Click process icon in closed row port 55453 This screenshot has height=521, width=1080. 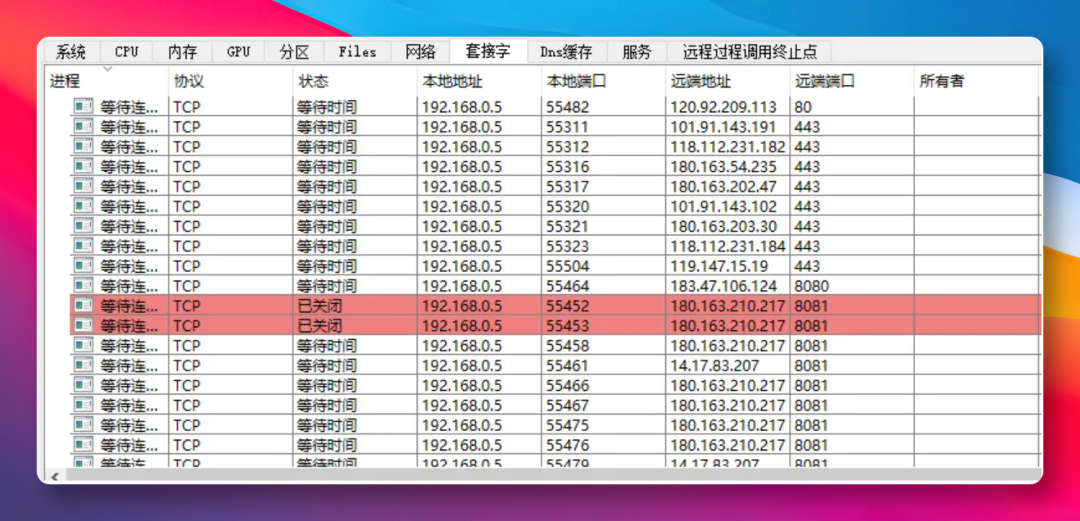tap(83, 325)
